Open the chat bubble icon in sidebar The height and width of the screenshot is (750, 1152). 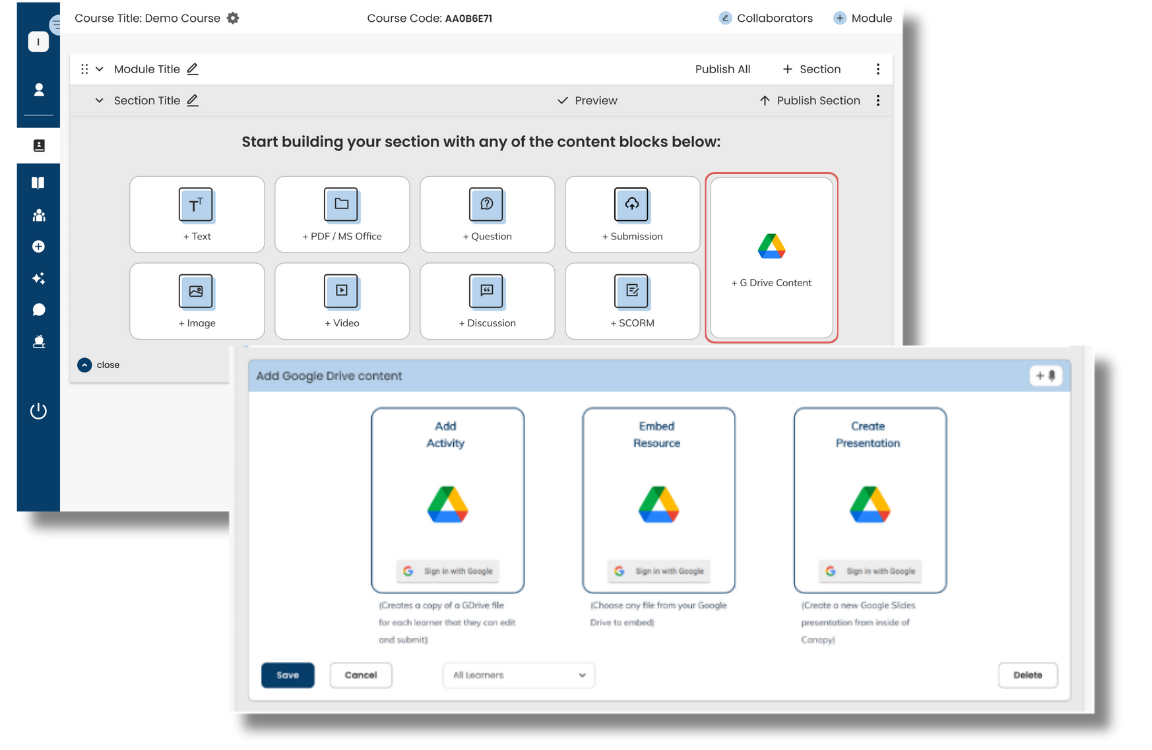pyautogui.click(x=39, y=310)
